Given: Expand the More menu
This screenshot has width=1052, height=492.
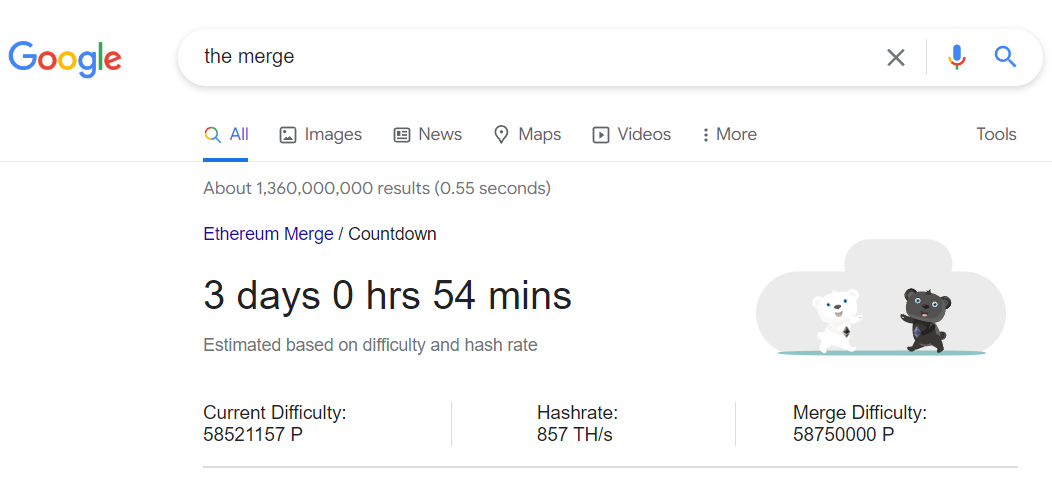Looking at the screenshot, I should 729,134.
